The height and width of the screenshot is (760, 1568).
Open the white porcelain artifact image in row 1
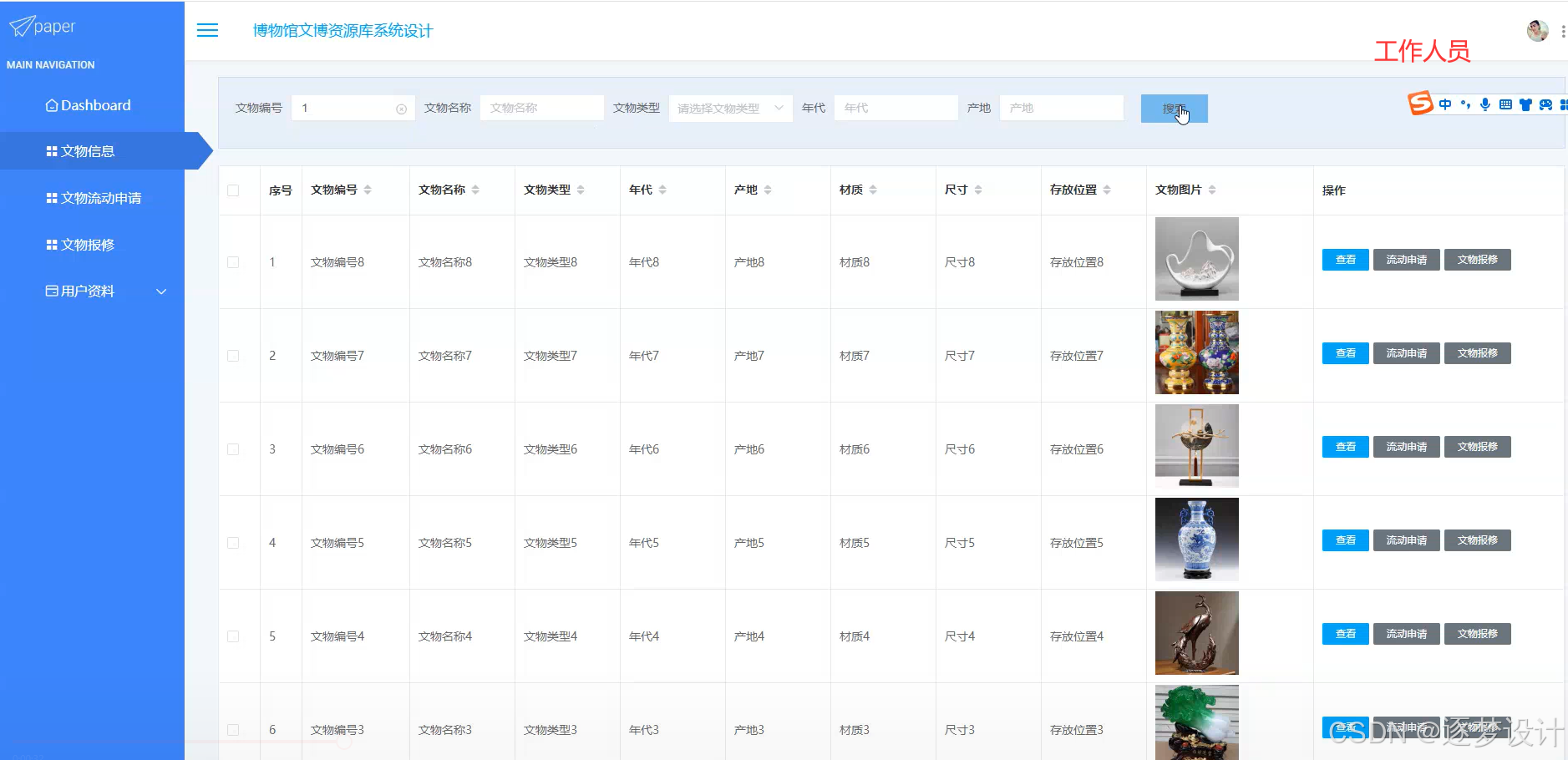pyautogui.click(x=1196, y=259)
